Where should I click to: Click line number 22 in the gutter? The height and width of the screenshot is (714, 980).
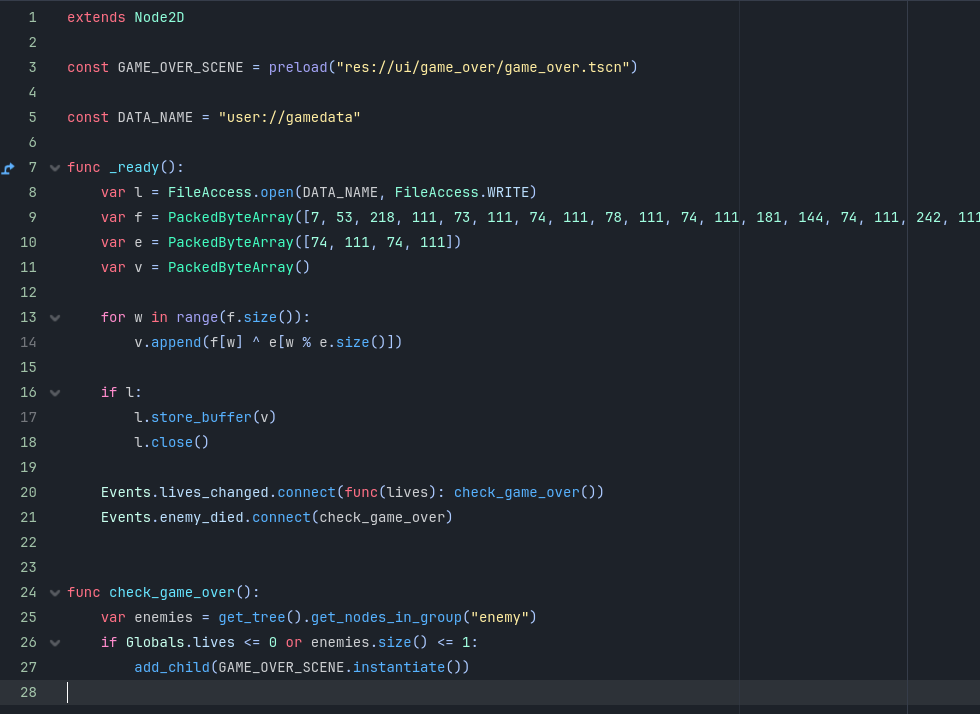pos(28,543)
